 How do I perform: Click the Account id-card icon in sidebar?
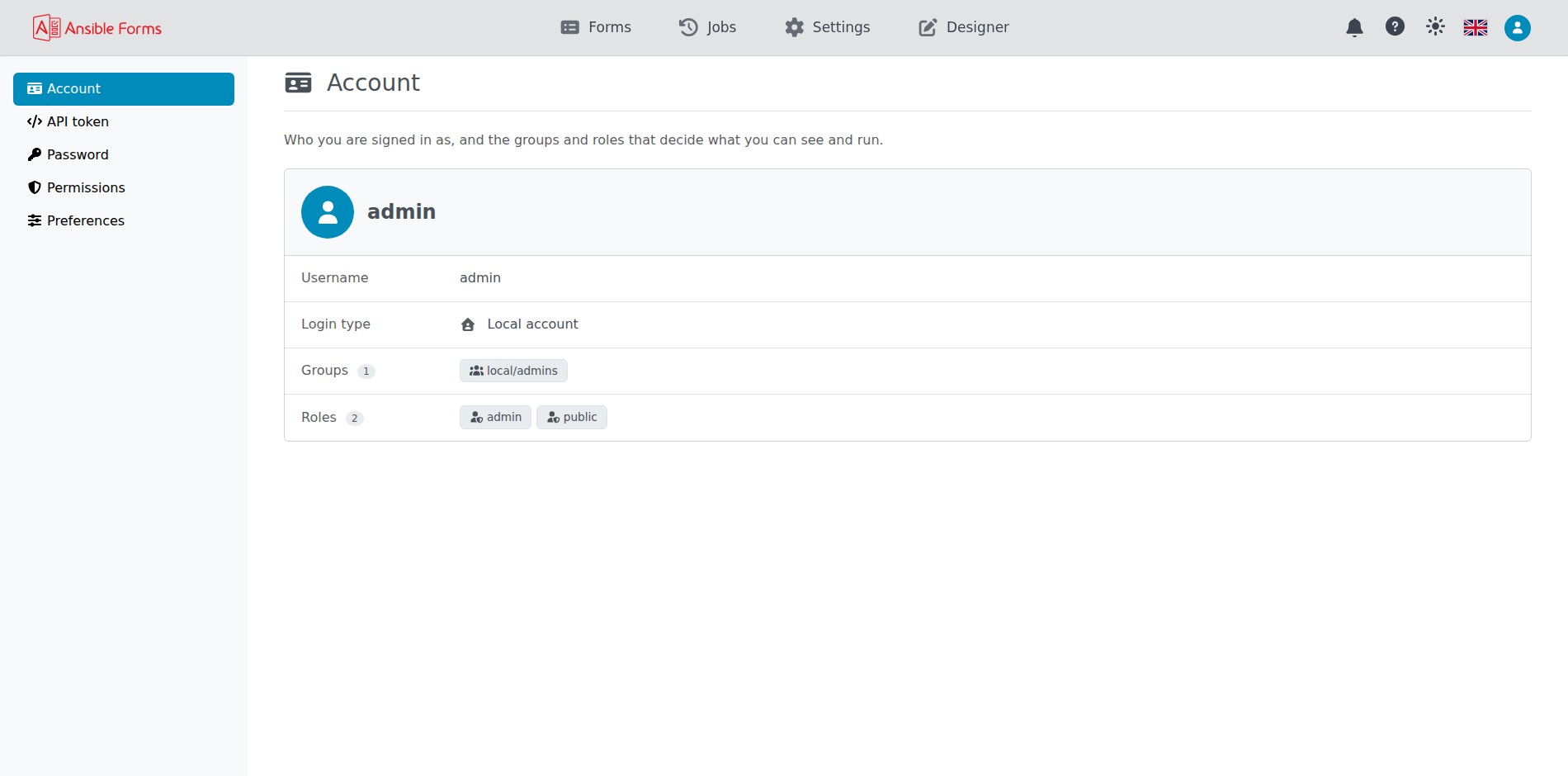(35, 88)
